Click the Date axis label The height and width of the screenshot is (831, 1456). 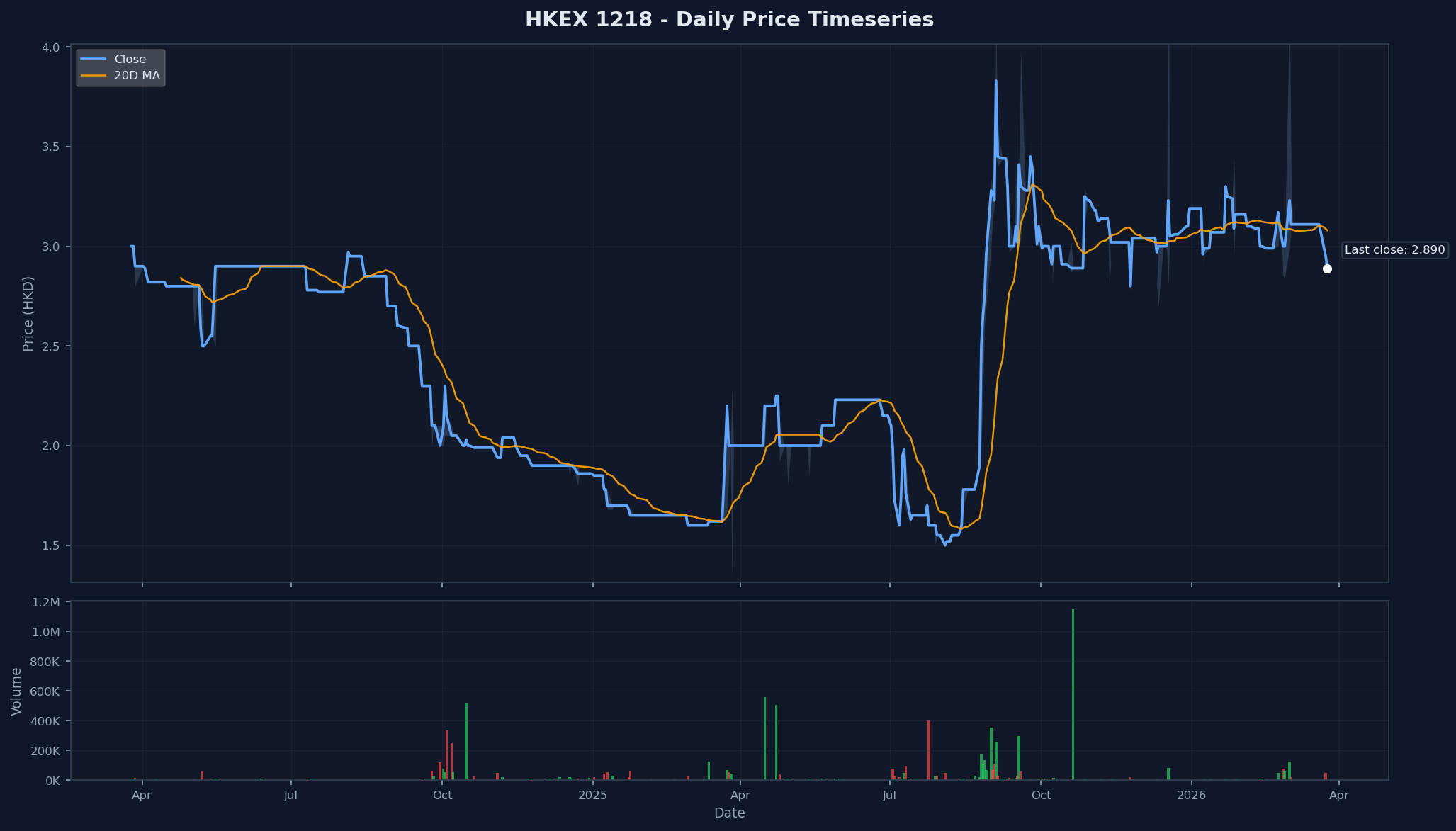729,813
